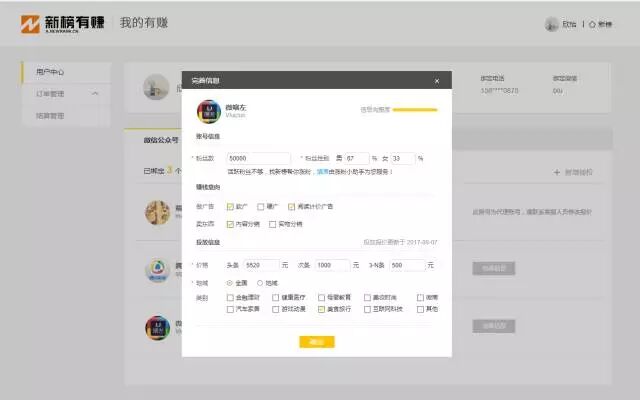The width and height of the screenshot is (640, 400).
Task: Click the profile avatar in user center card
Action: [x=153, y=87]
